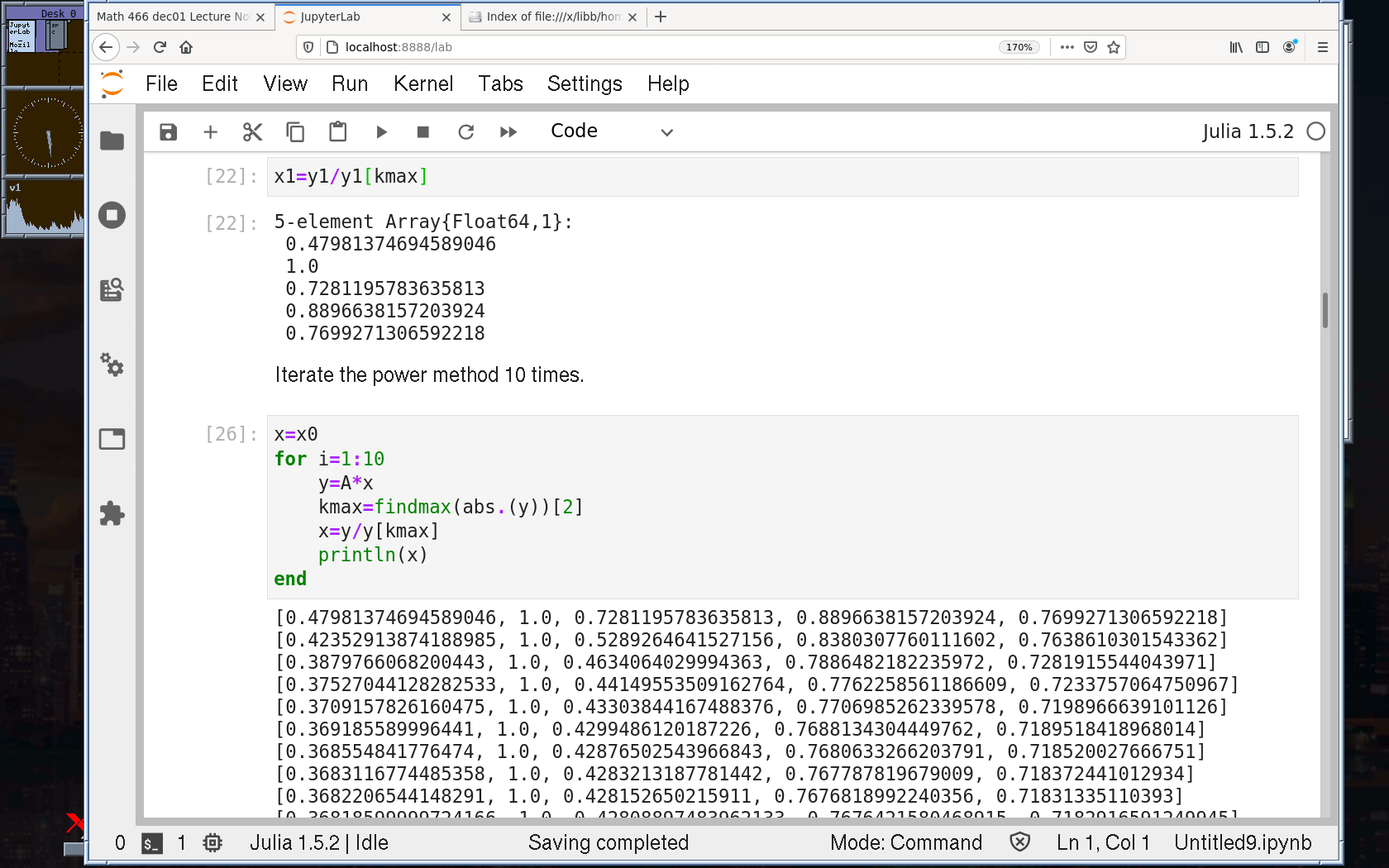Open Running Terminals and Kernels sidebar

coord(112,216)
